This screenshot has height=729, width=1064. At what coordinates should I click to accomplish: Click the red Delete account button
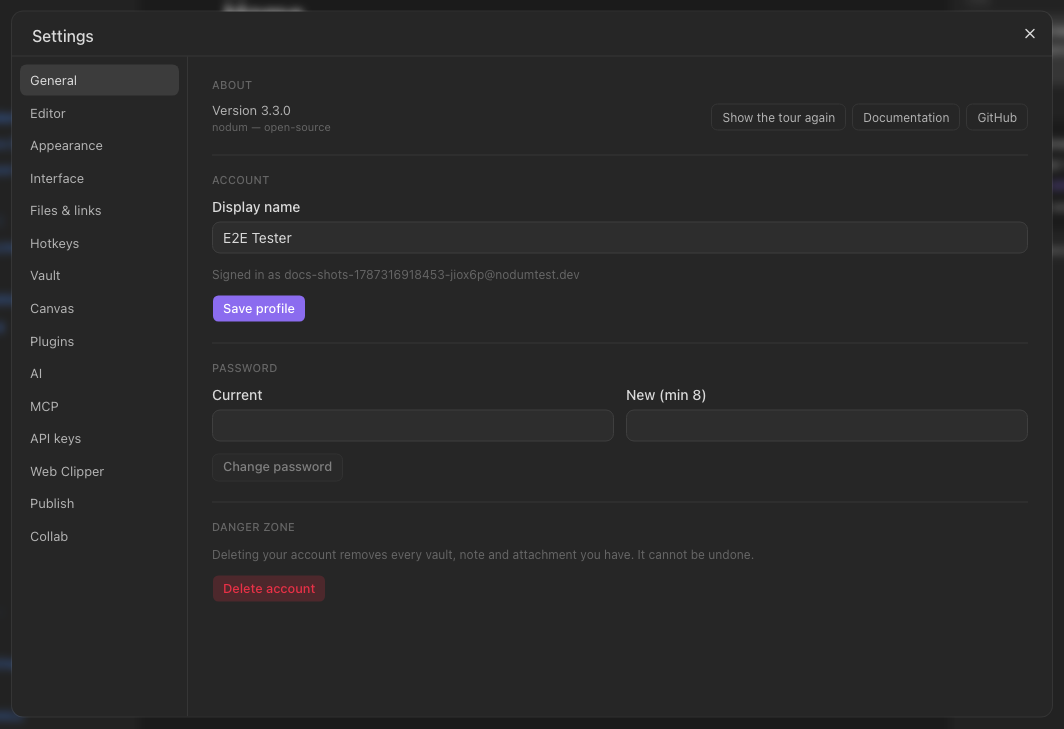click(x=269, y=588)
